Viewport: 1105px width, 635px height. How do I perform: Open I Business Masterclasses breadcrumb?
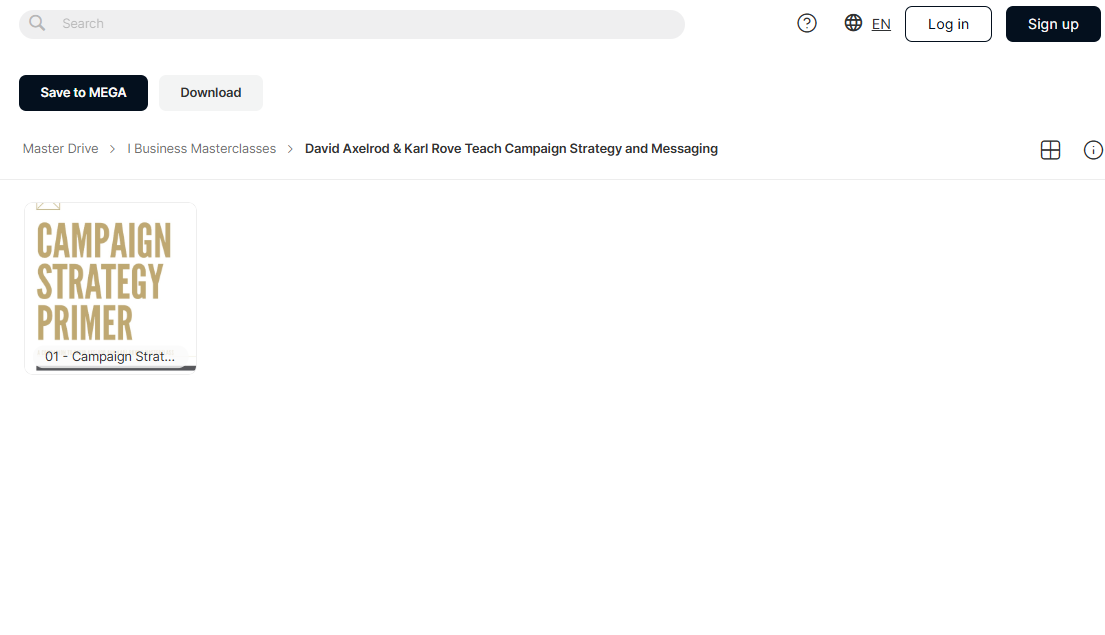[202, 149]
